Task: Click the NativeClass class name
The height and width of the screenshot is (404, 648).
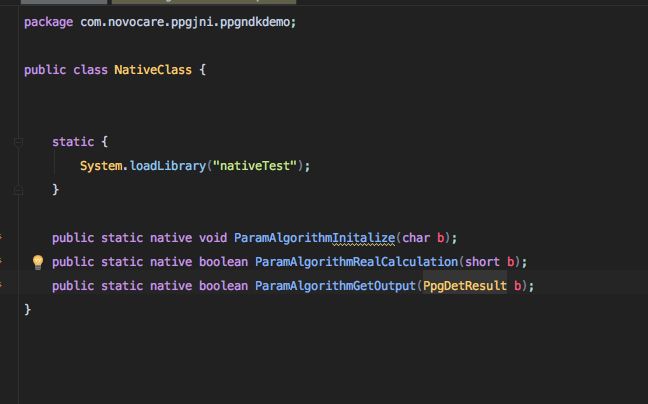Action: pyautogui.click(x=153, y=70)
